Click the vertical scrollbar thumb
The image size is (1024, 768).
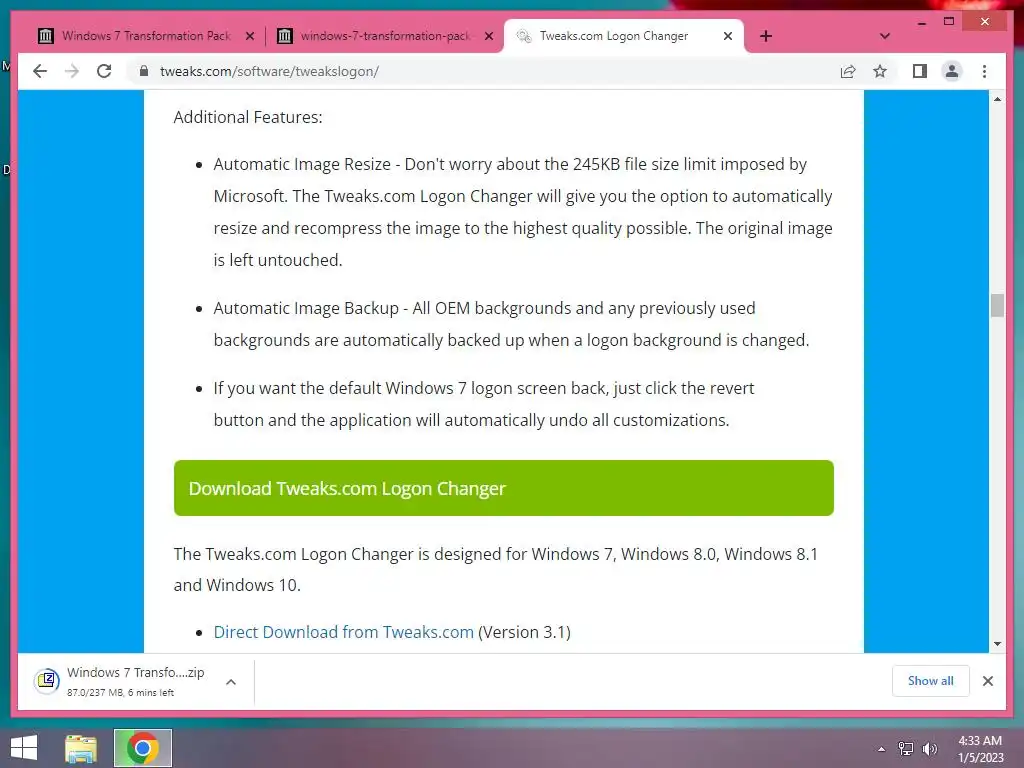(x=997, y=305)
